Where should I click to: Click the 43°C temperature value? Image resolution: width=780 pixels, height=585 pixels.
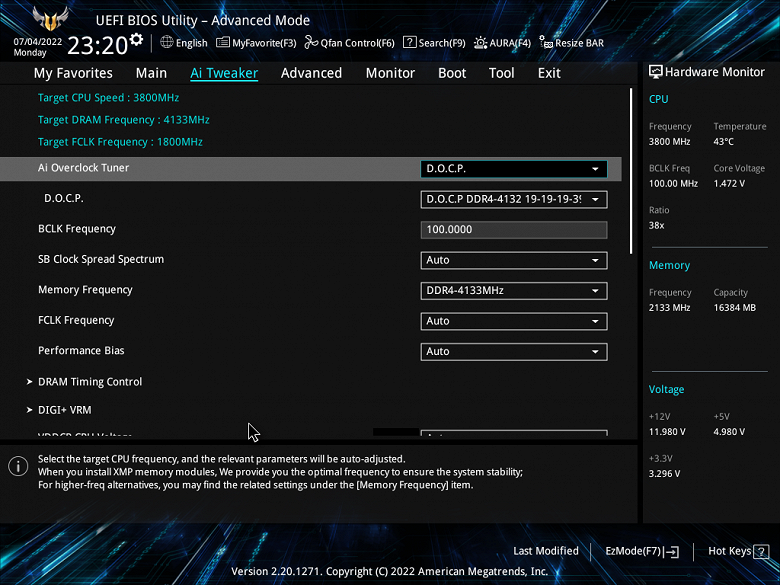coord(723,142)
